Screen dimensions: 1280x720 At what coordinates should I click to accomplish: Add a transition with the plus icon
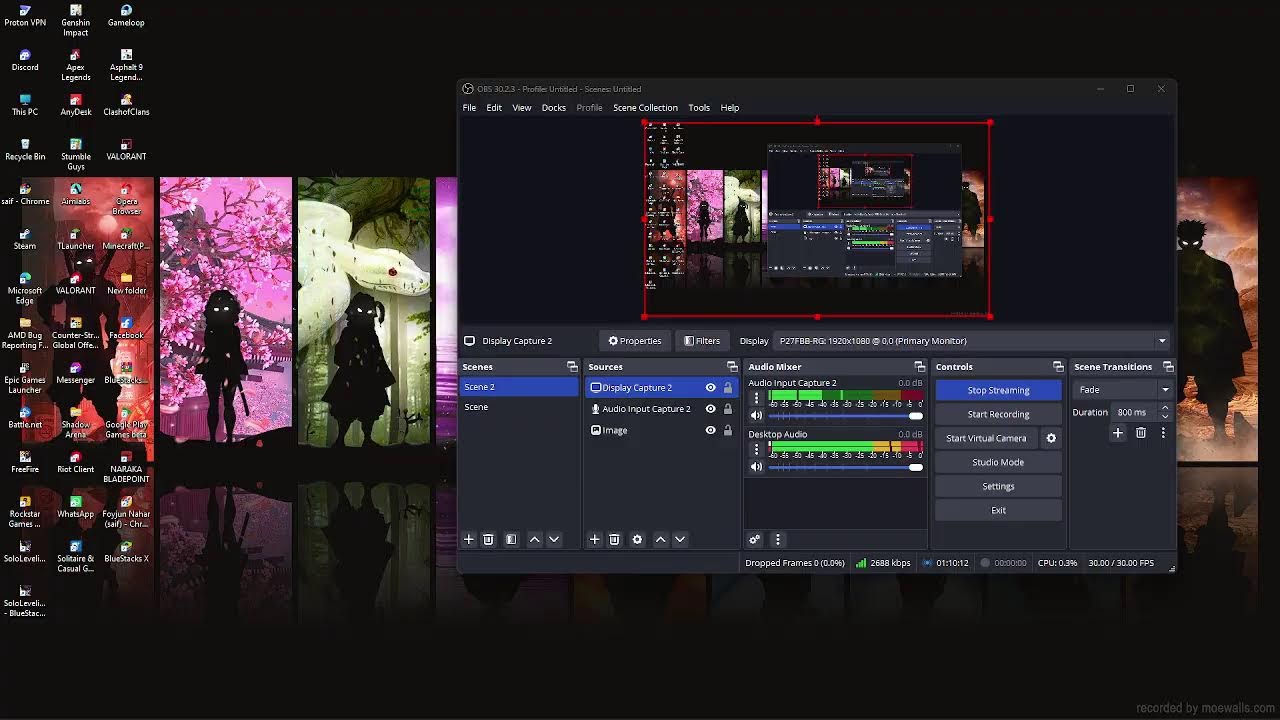tap(1118, 433)
